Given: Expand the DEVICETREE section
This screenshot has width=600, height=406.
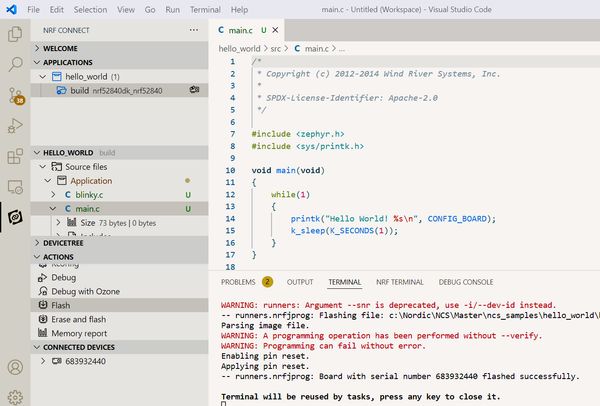Looking at the screenshot, I should 37,243.
